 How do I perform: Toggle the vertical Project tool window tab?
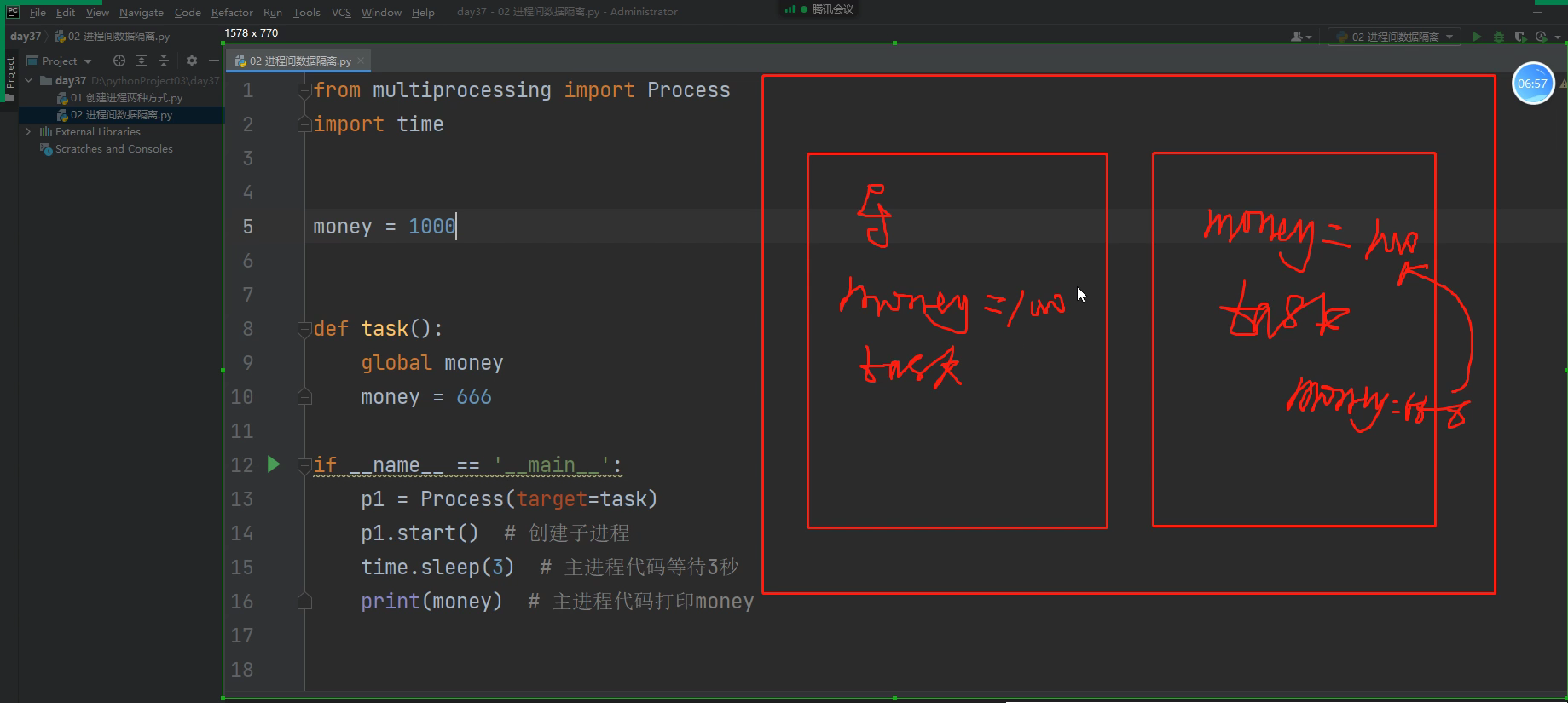click(10, 72)
